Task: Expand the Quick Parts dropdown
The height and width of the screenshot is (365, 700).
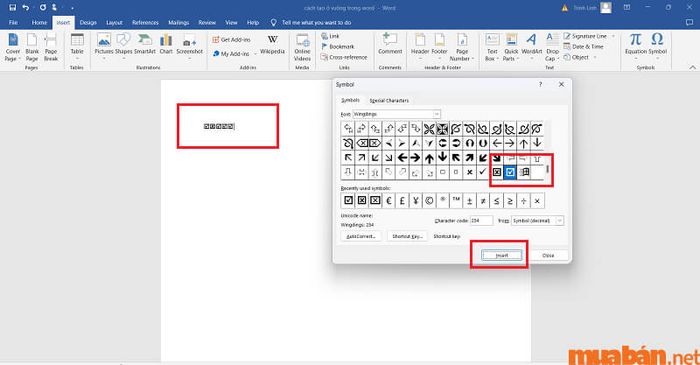Action: 518,59
